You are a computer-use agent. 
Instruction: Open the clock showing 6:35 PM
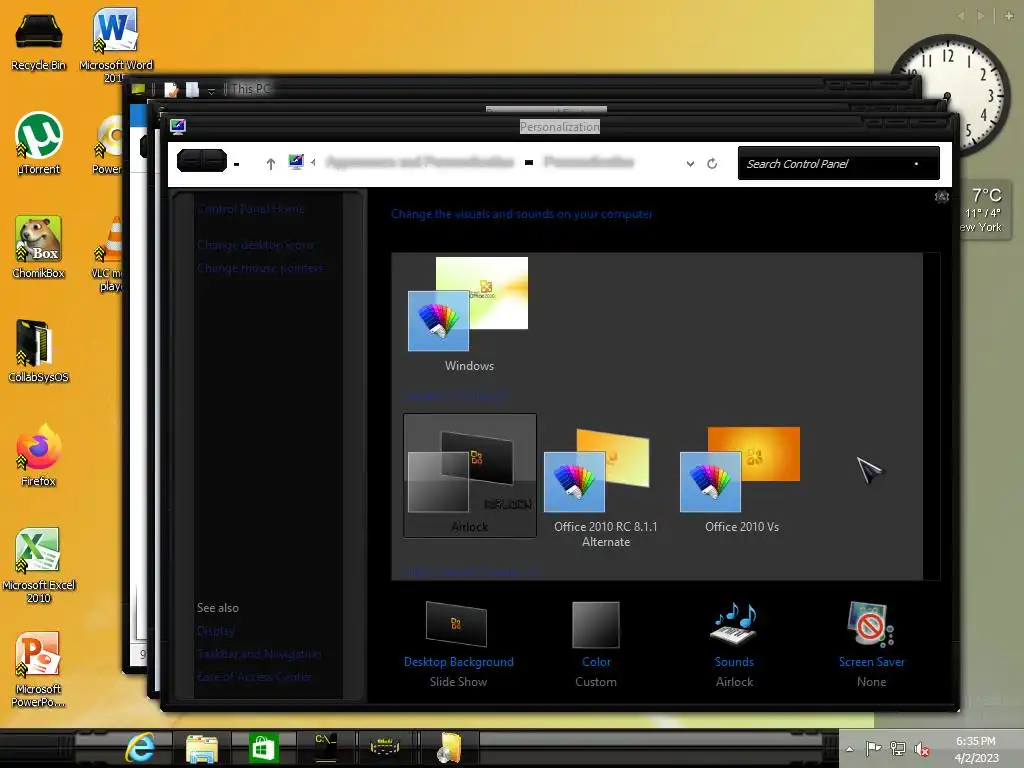[x=976, y=749]
